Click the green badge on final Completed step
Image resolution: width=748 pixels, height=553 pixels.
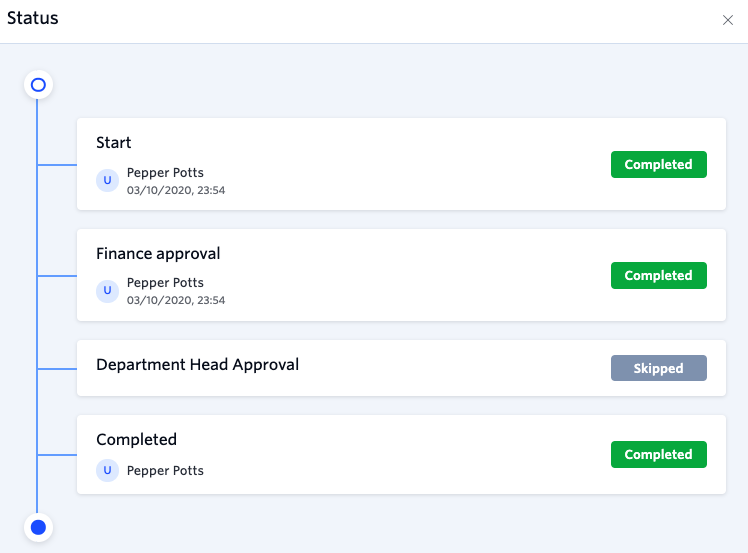pos(658,454)
